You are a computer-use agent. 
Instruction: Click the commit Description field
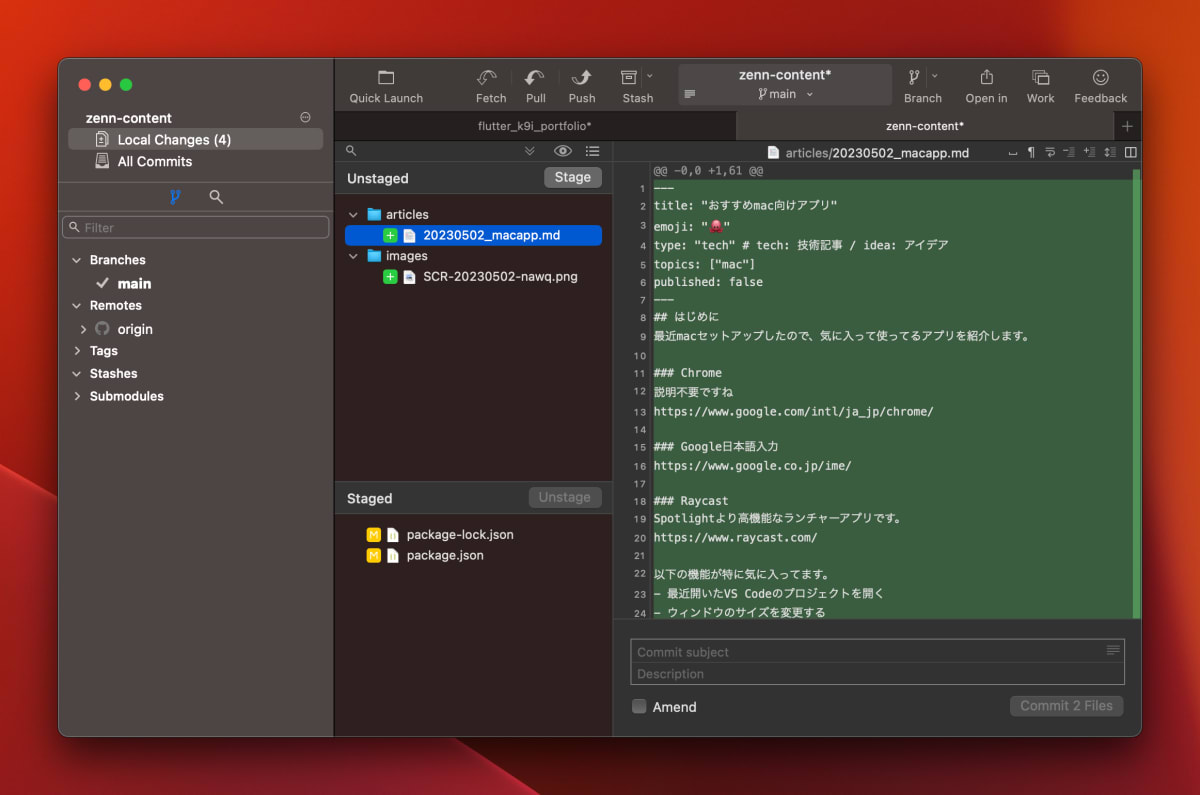click(x=877, y=674)
